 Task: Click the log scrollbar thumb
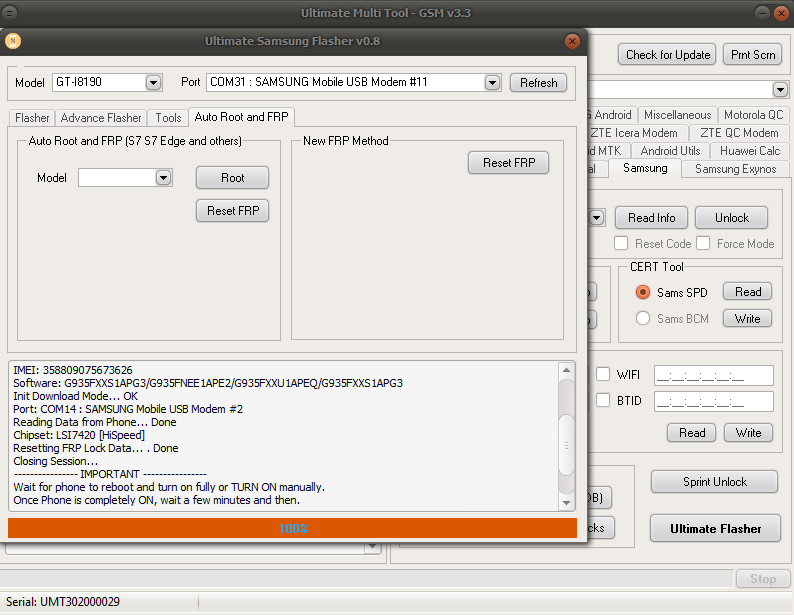tap(566, 445)
